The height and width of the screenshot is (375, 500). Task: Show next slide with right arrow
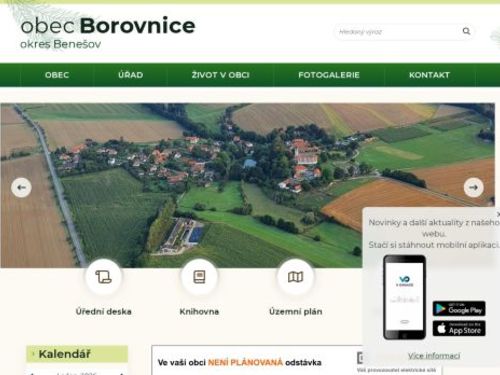[x=473, y=187]
